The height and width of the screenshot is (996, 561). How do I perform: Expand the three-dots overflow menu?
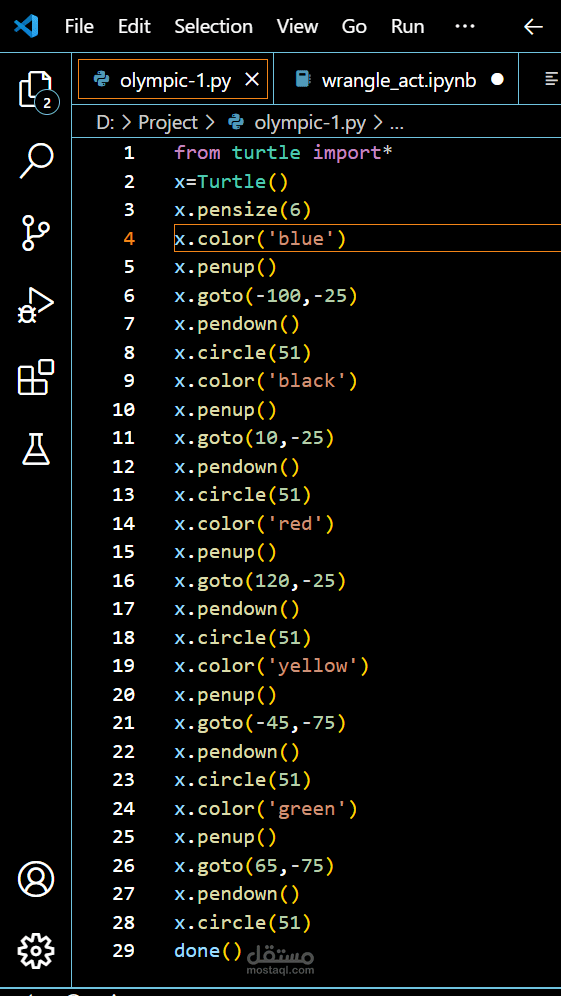pos(466,27)
